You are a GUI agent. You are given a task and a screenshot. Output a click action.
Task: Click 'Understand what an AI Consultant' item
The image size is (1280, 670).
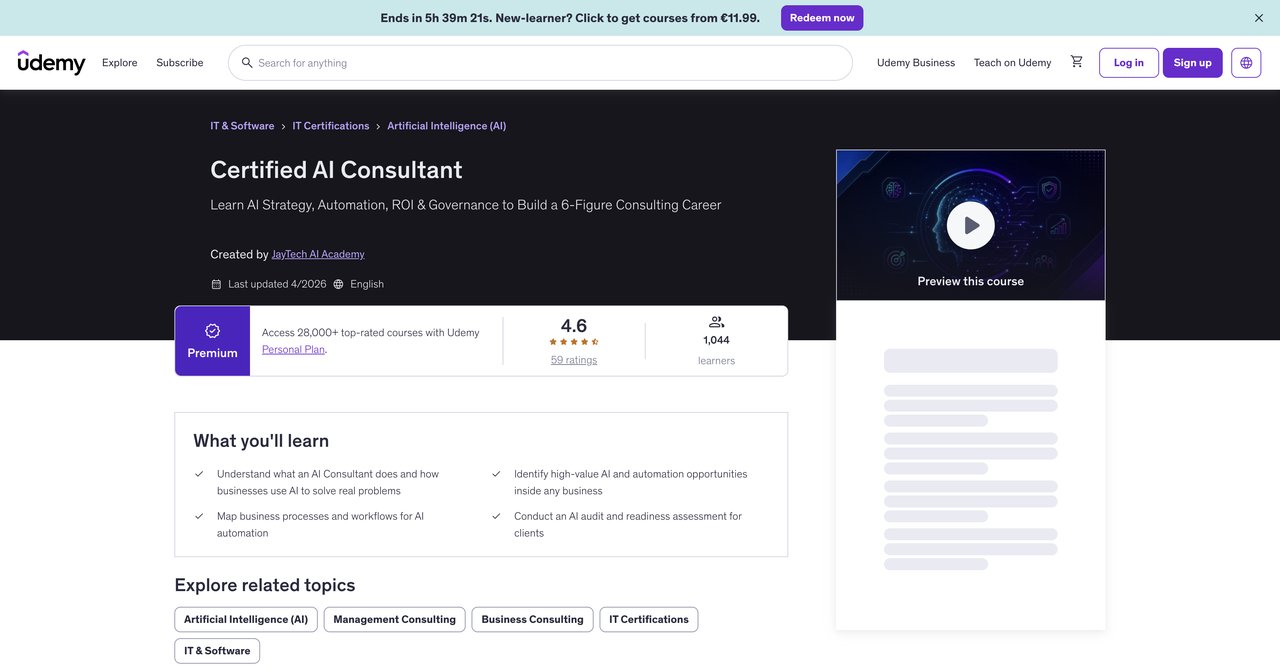click(328, 482)
